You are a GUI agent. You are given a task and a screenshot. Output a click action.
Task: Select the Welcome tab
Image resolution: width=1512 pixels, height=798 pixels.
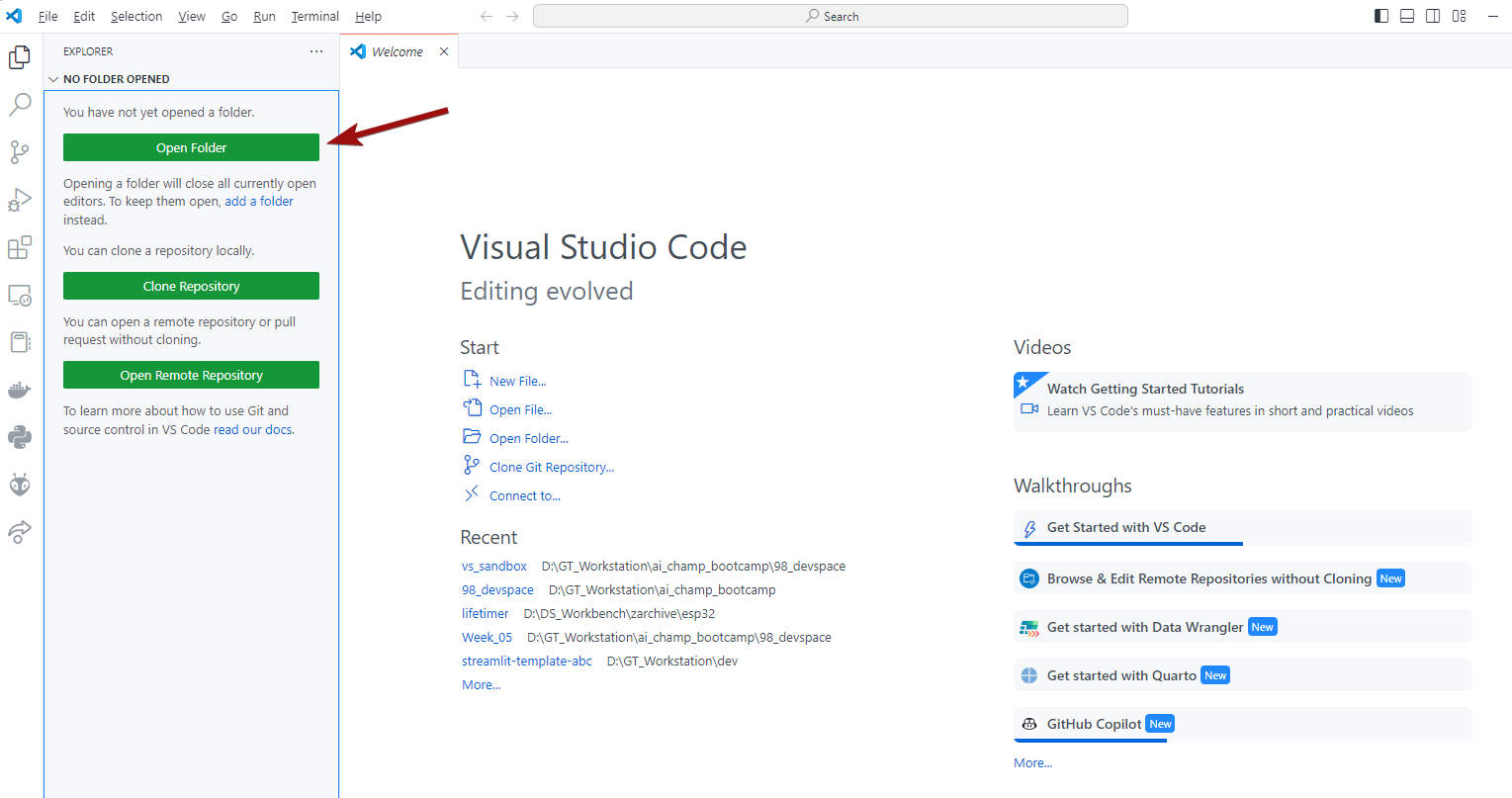[399, 51]
